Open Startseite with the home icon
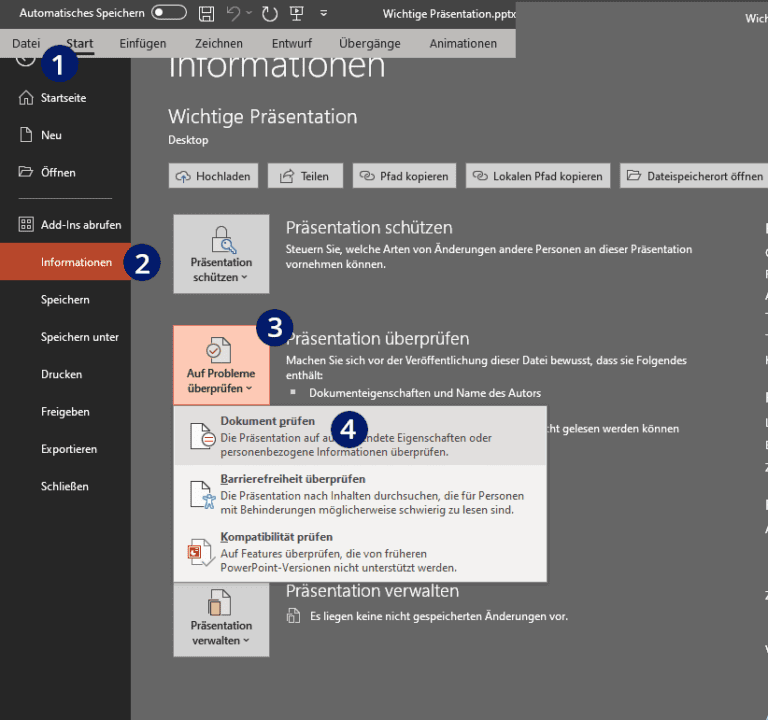768x720 pixels. click(26, 98)
